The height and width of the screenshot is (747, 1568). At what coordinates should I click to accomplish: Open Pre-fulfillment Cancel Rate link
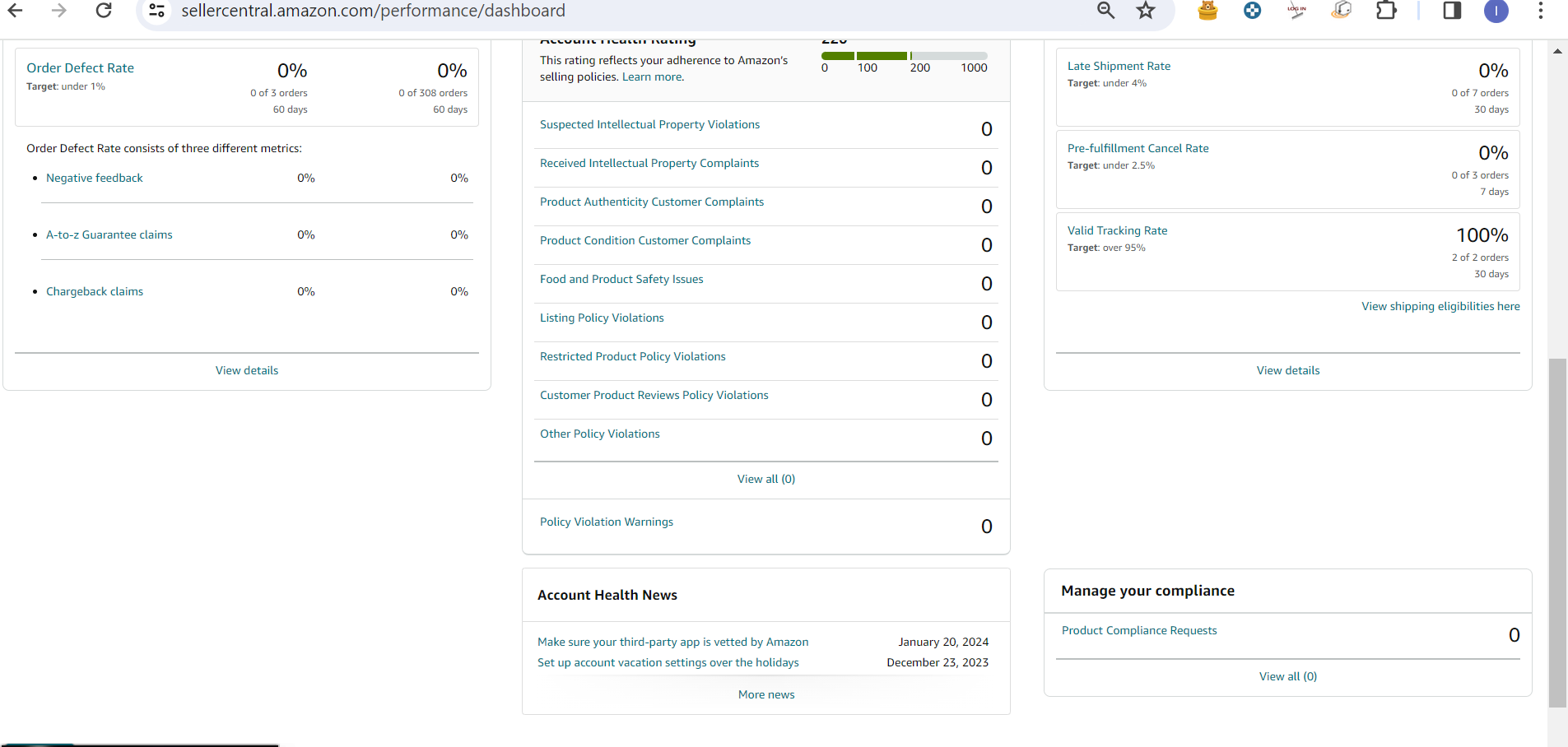[1138, 148]
